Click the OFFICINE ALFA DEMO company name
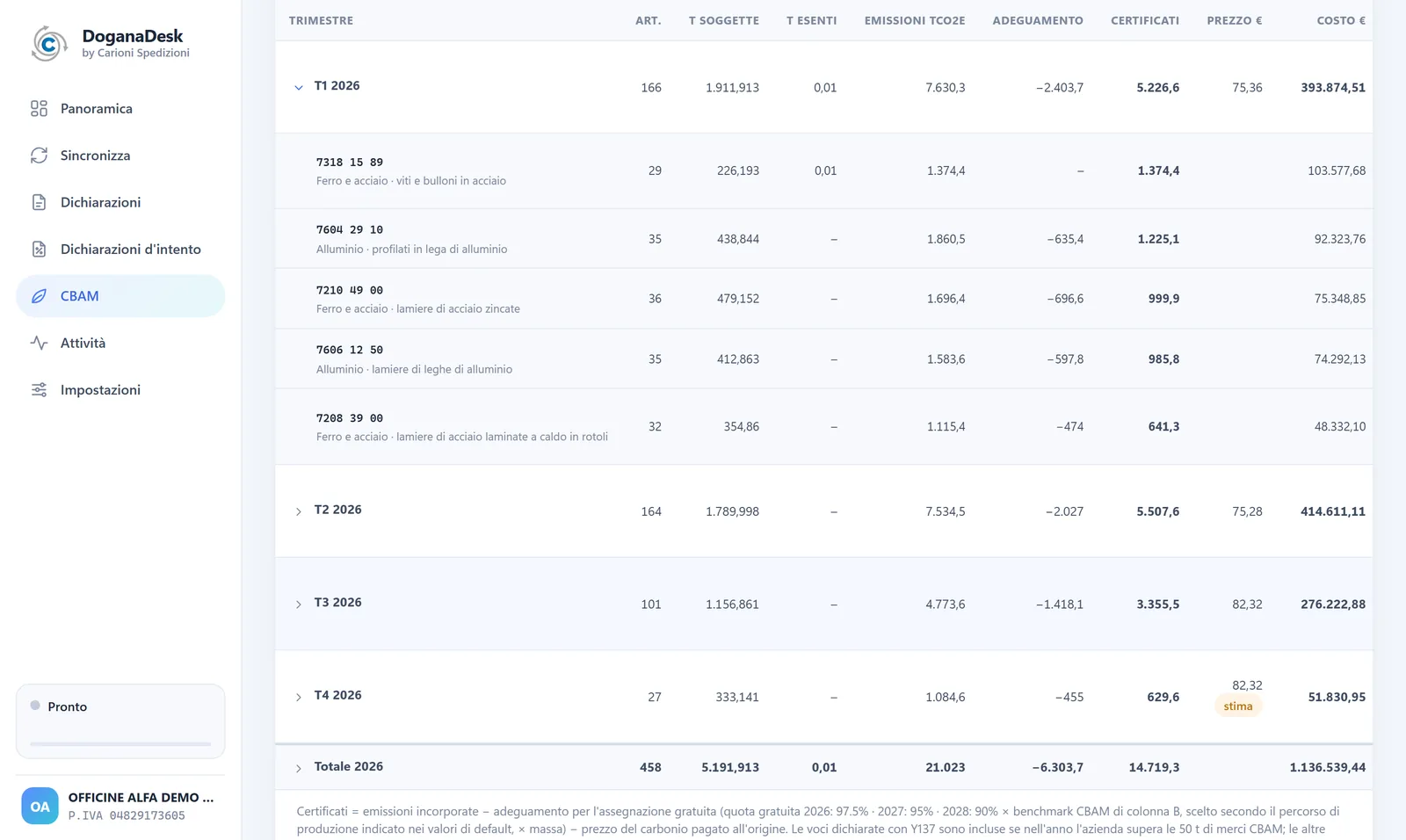This screenshot has height=840, width=1406. point(141,798)
